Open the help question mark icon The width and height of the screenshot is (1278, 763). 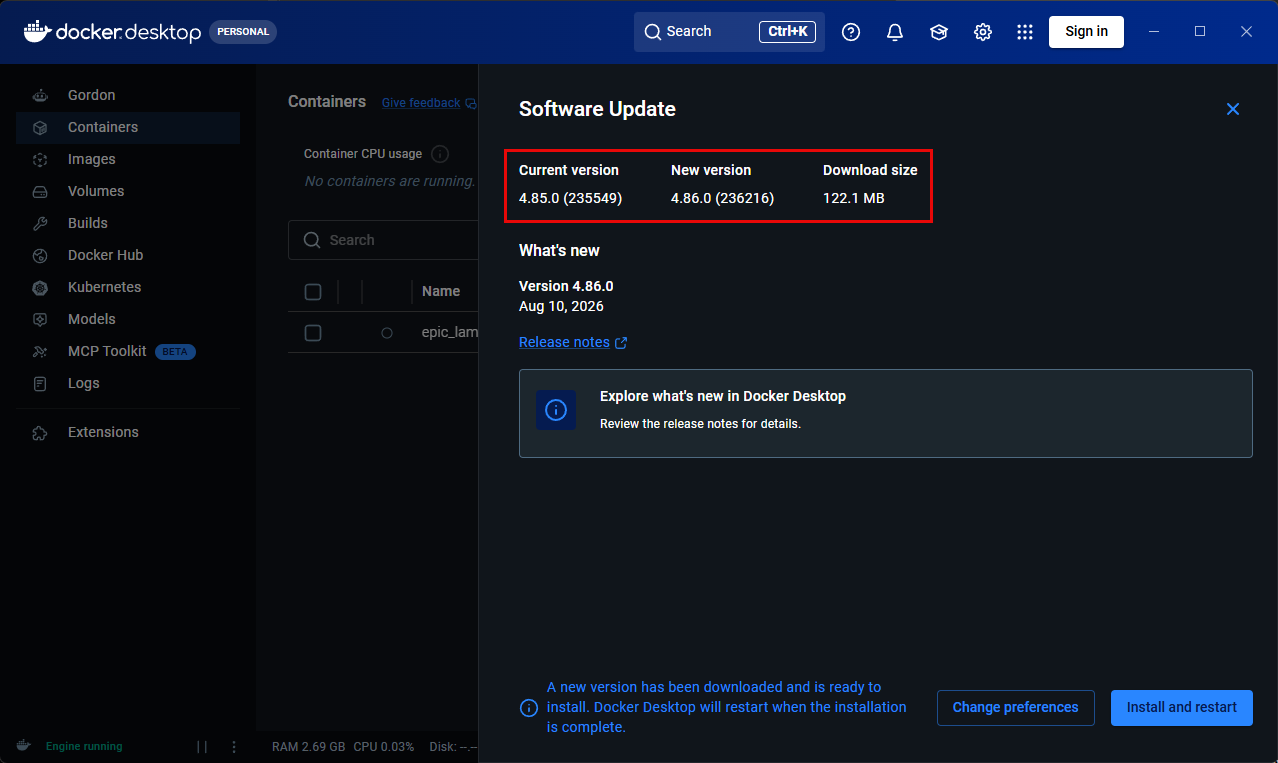click(x=851, y=32)
